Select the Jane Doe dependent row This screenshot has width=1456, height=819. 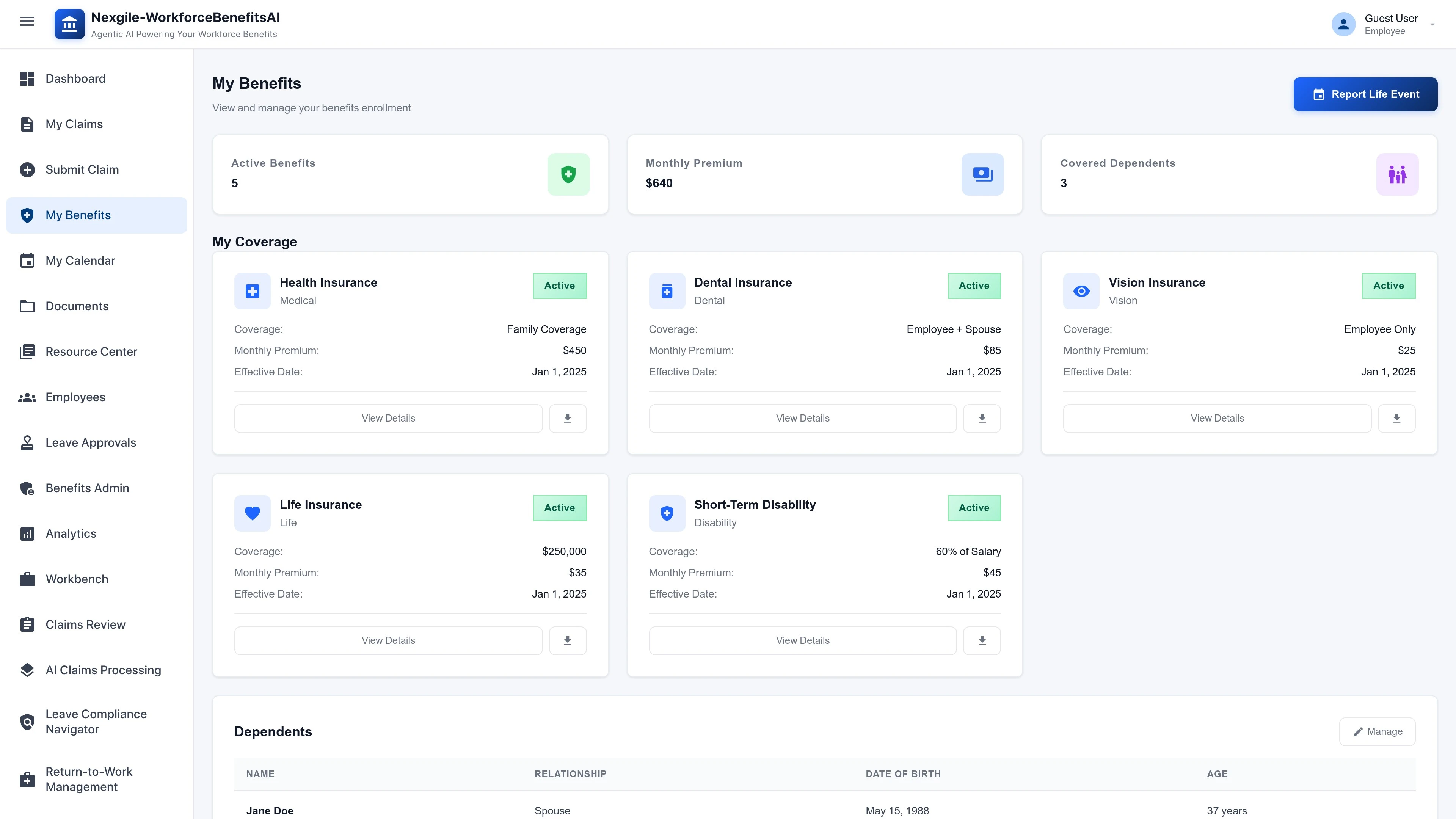[270, 811]
